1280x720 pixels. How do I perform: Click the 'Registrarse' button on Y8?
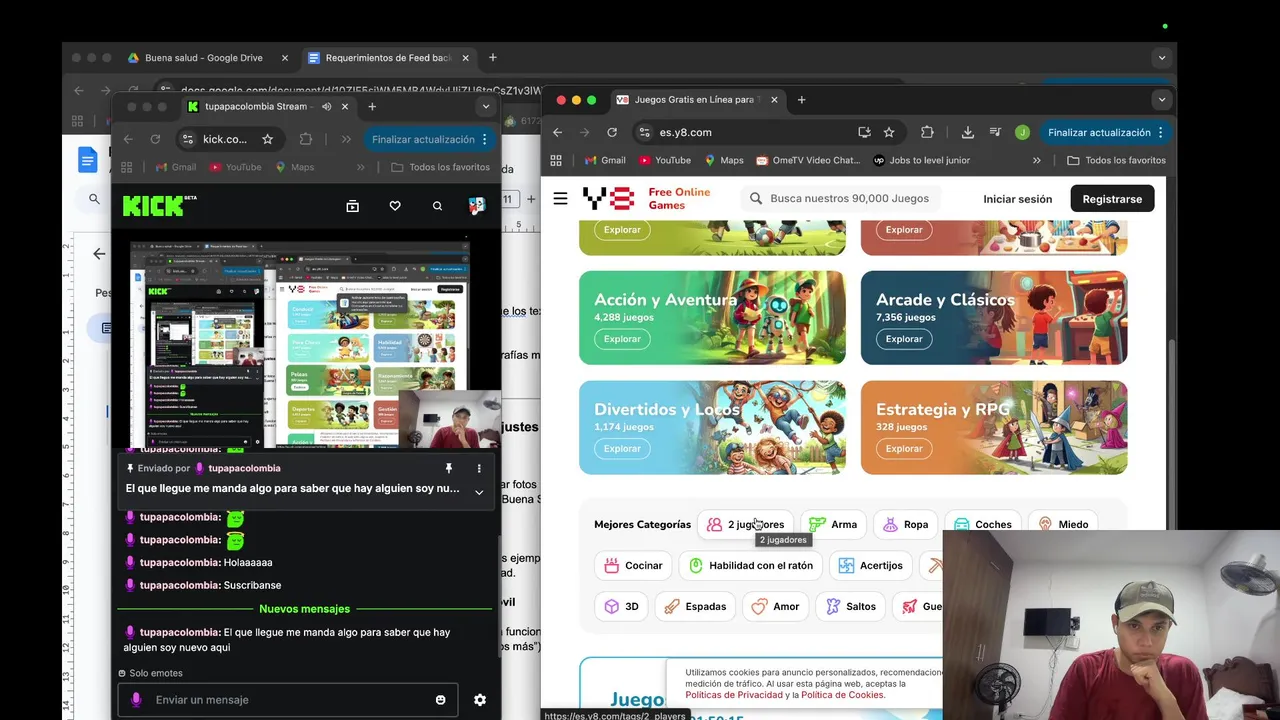pyautogui.click(x=1112, y=199)
